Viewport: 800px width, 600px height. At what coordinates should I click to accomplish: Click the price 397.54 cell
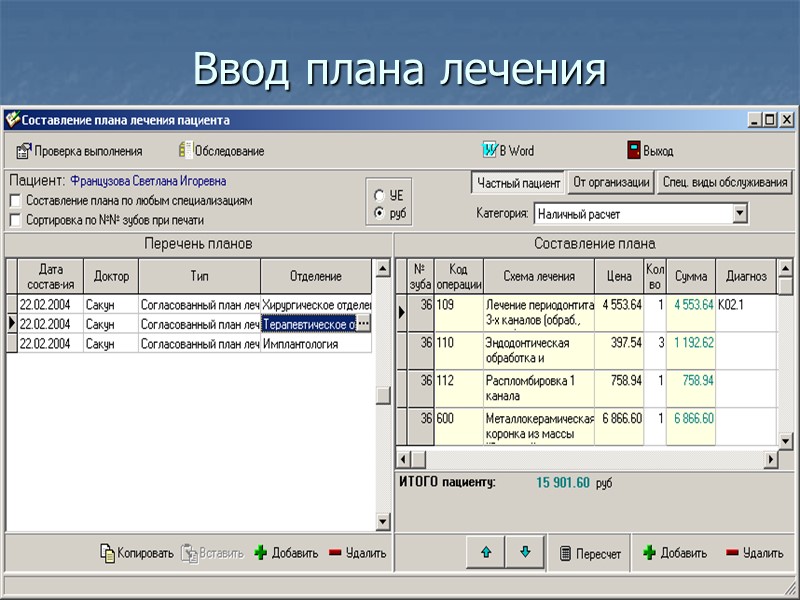coord(619,351)
